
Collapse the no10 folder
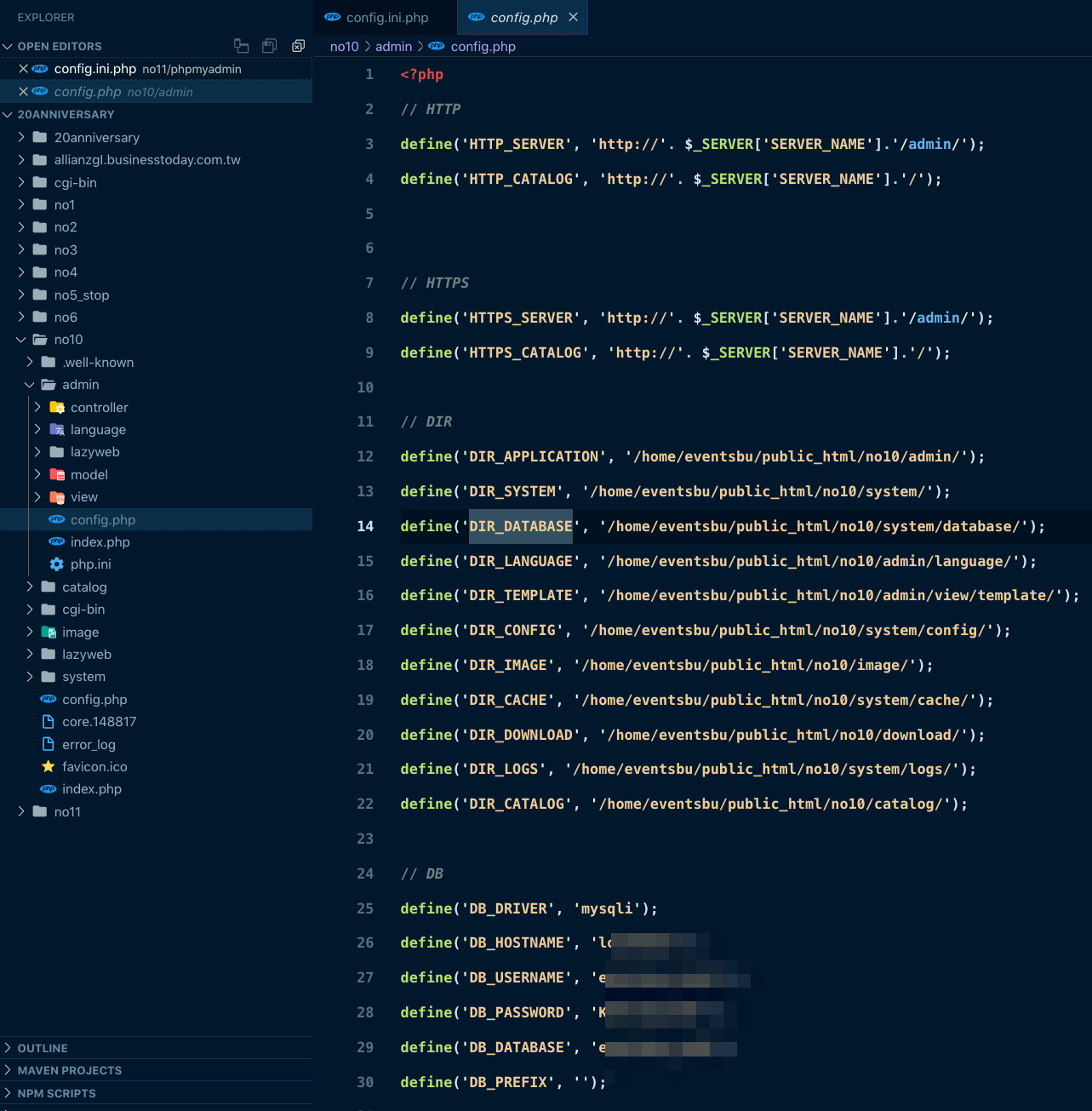tap(21, 339)
